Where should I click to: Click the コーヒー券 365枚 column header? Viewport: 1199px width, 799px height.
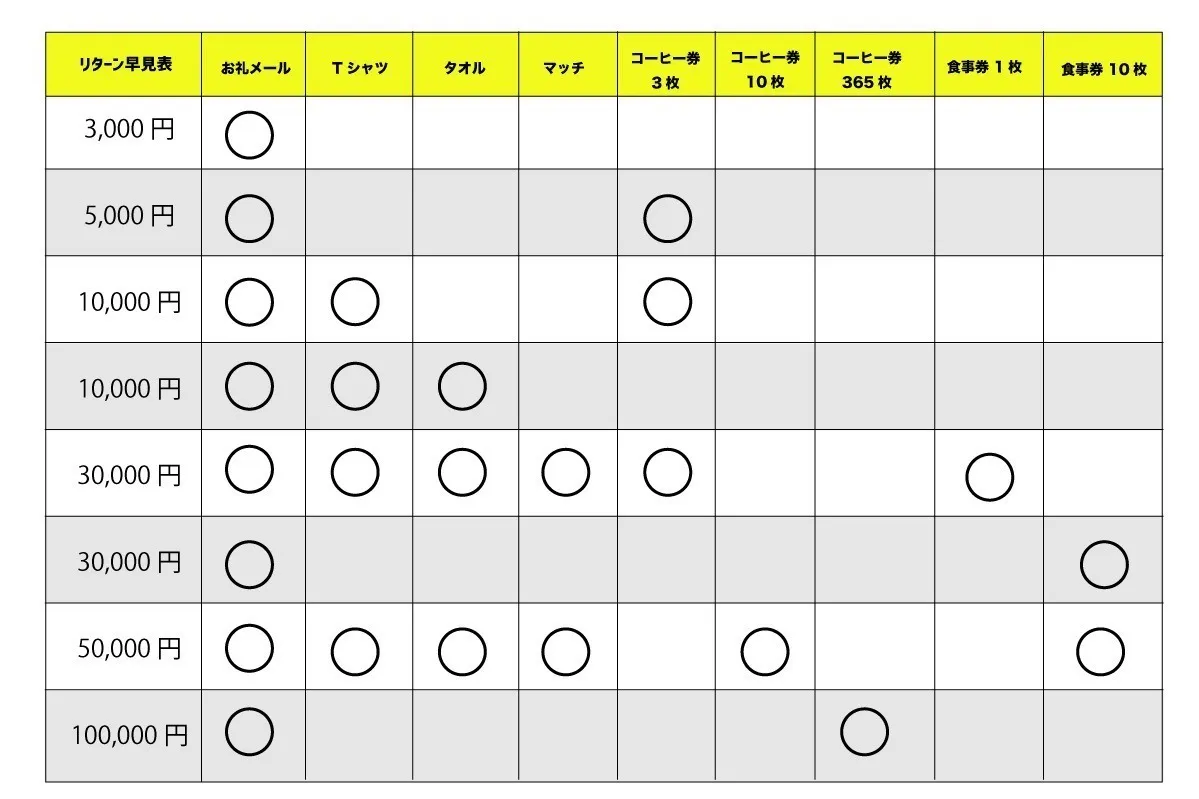(866, 69)
